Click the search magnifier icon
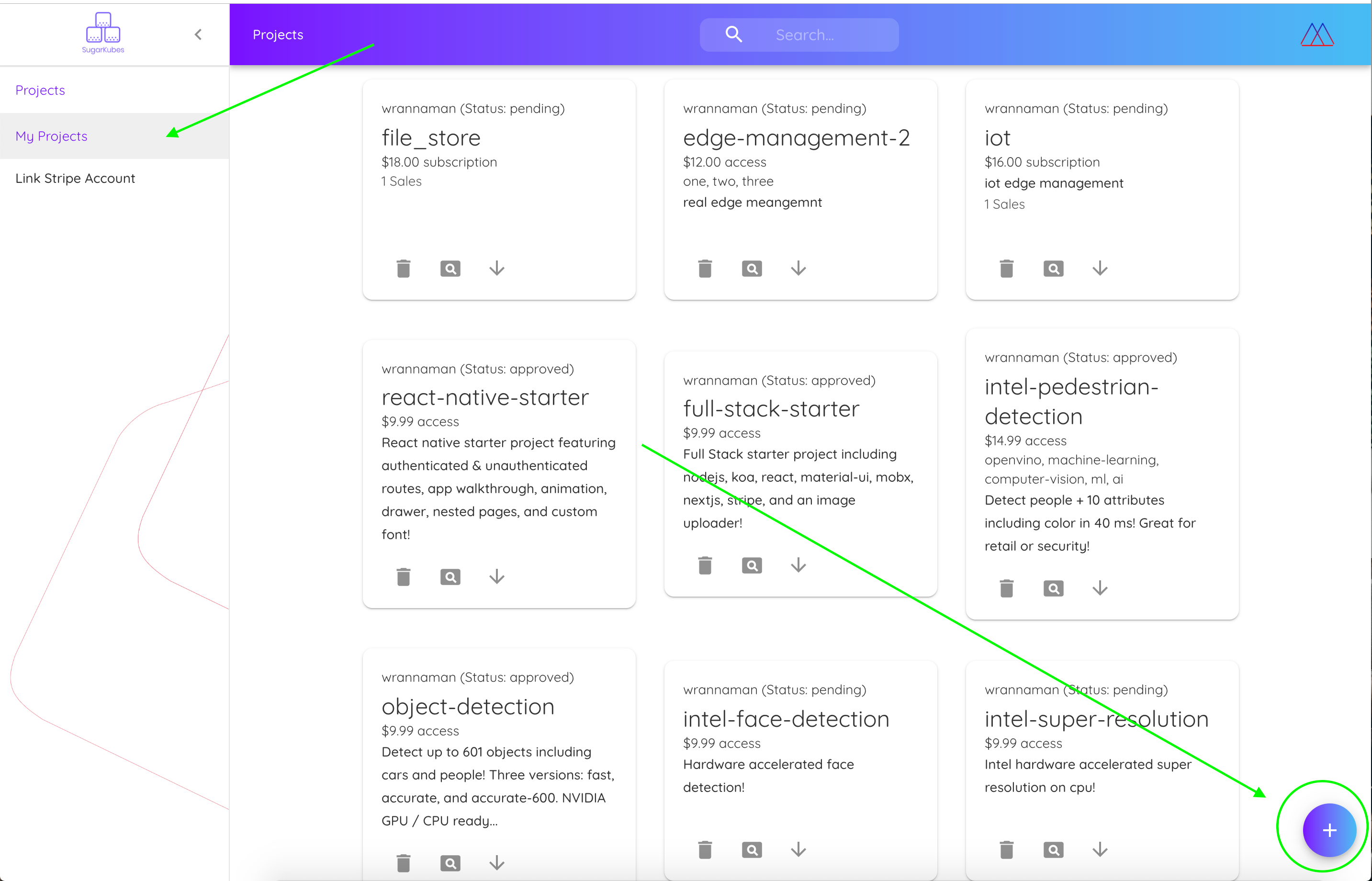 tap(733, 34)
